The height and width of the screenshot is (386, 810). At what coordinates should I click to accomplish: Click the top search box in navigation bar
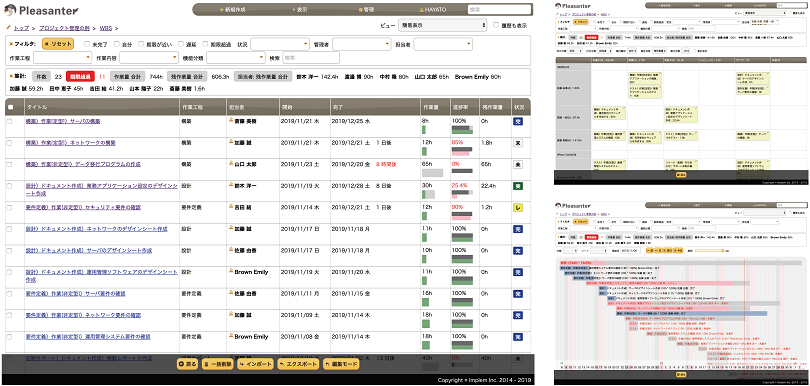[499, 9]
